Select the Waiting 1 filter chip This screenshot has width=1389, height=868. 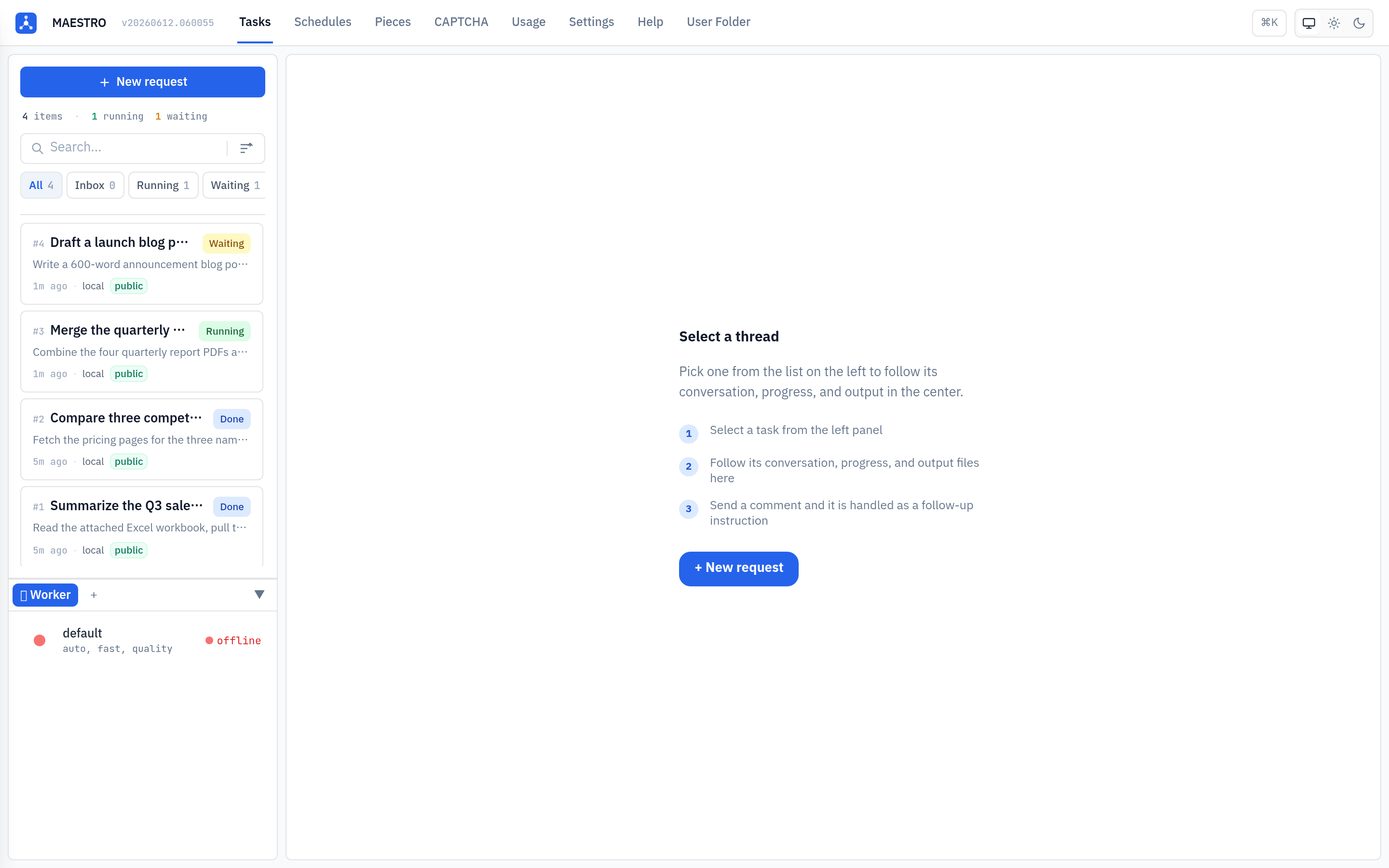coord(235,186)
